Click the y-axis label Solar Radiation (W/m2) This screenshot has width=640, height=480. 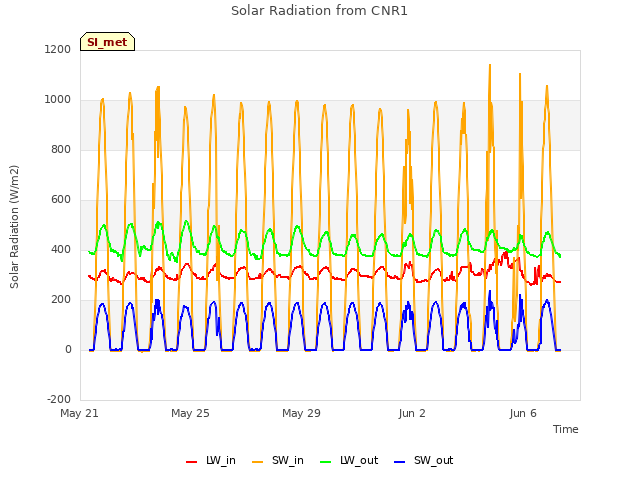14,227
